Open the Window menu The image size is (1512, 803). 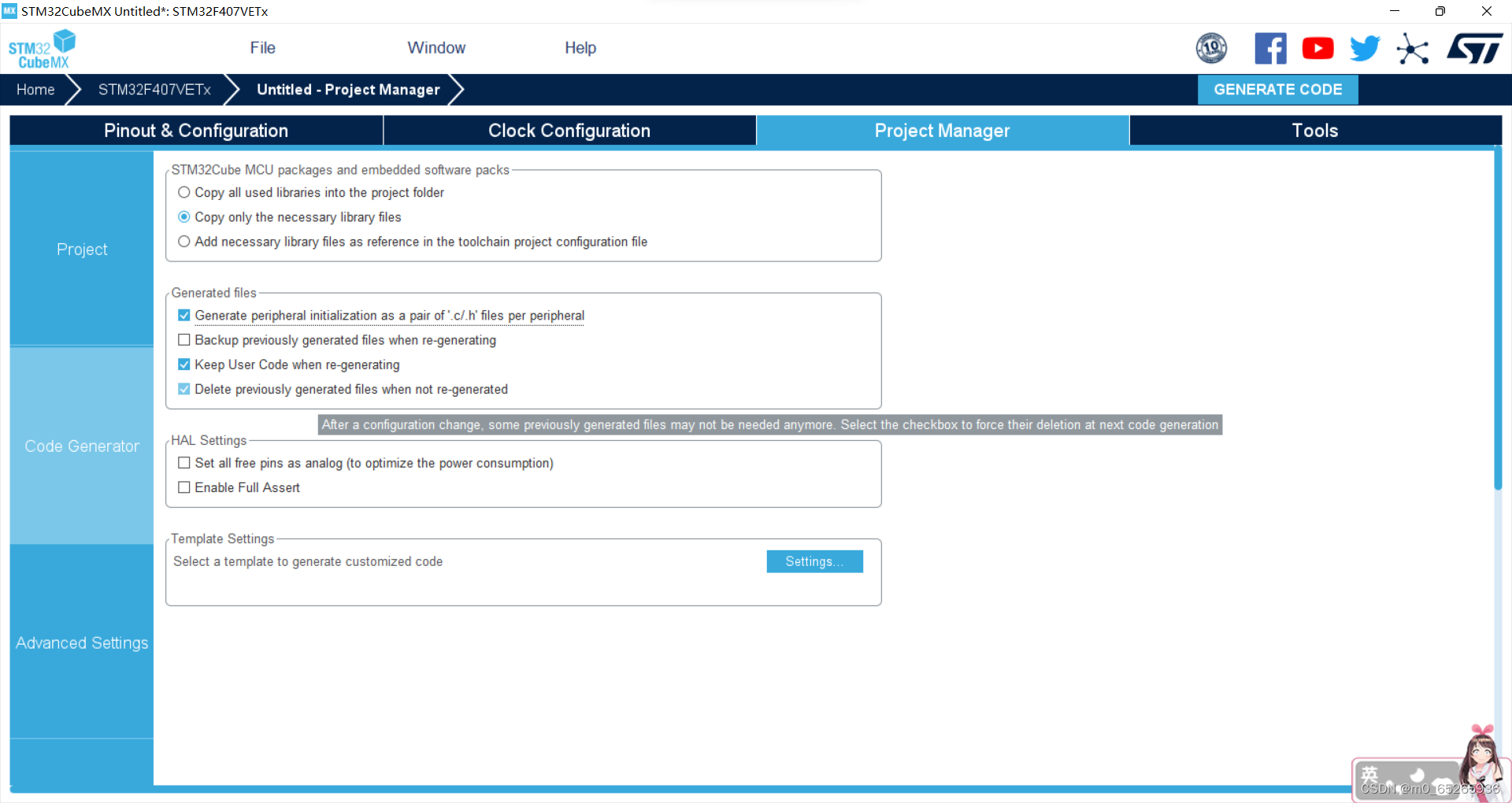(436, 48)
